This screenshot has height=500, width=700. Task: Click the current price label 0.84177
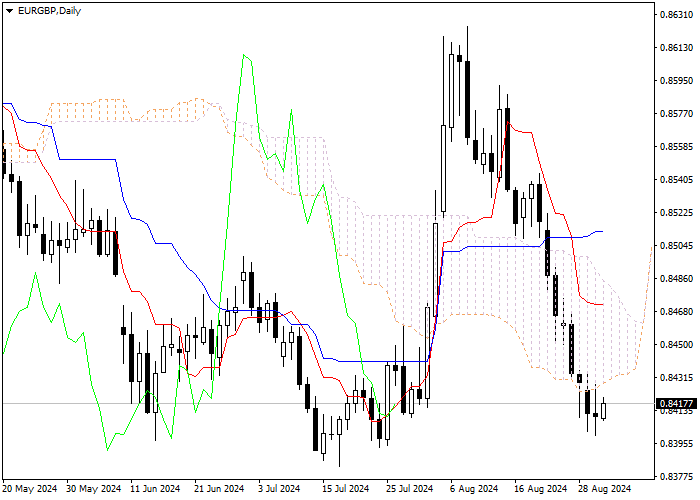pyautogui.click(x=677, y=404)
